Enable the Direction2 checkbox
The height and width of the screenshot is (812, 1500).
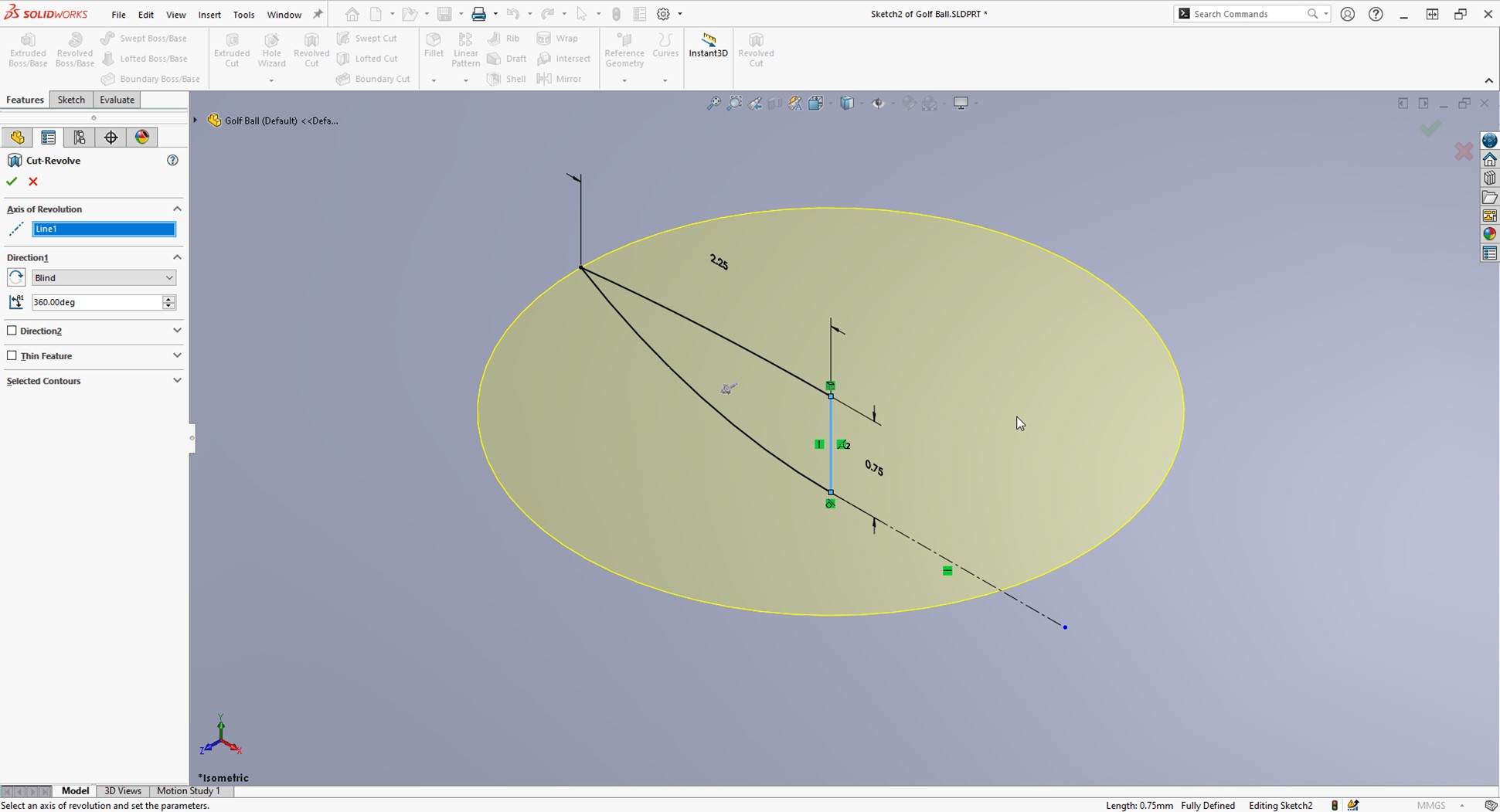[x=12, y=330]
